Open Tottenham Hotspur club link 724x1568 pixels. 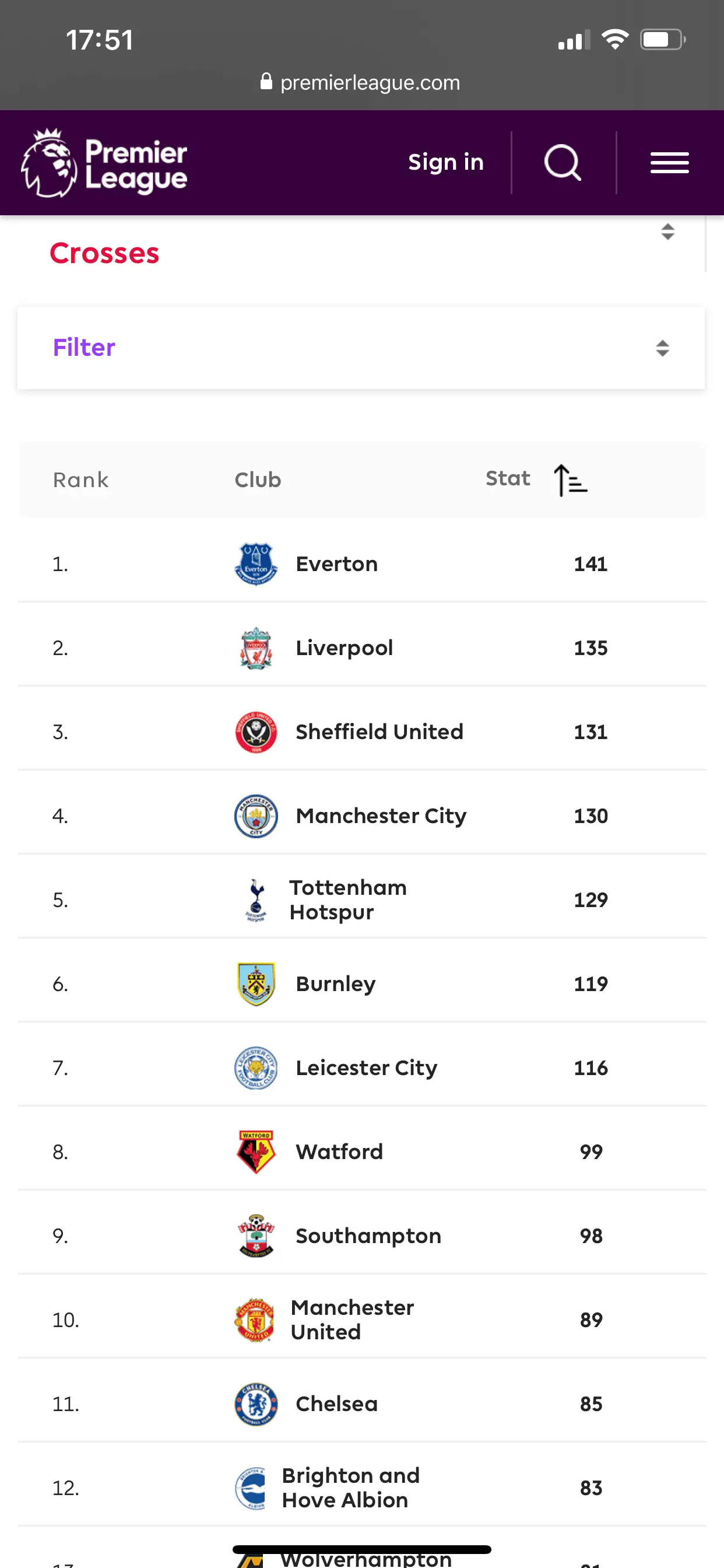(347, 900)
